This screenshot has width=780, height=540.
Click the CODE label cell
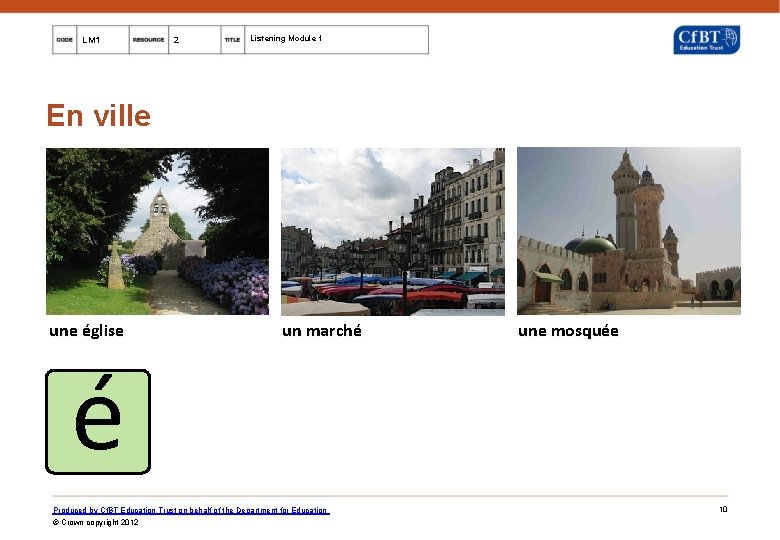[x=65, y=40]
